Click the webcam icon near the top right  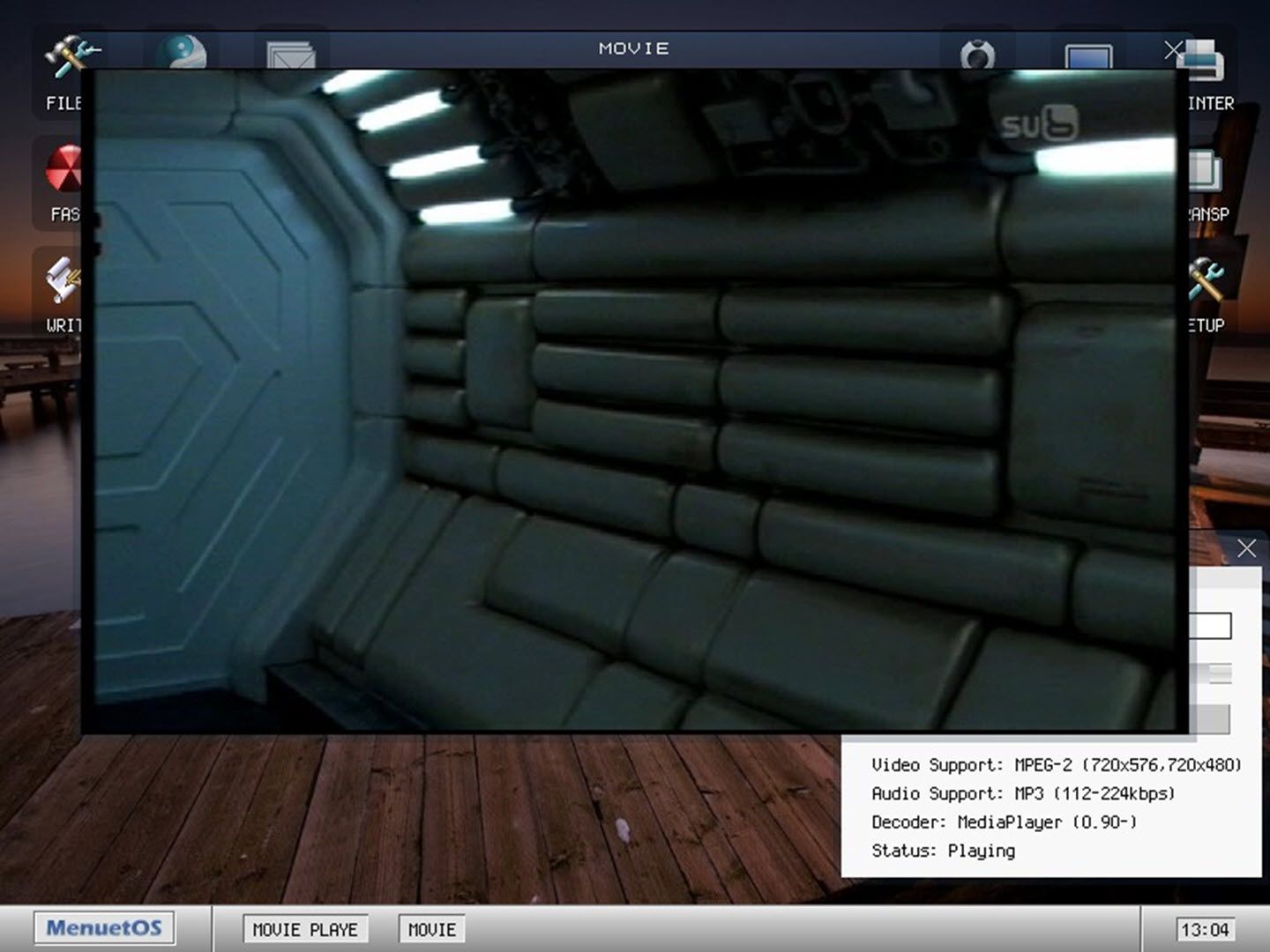(x=977, y=54)
